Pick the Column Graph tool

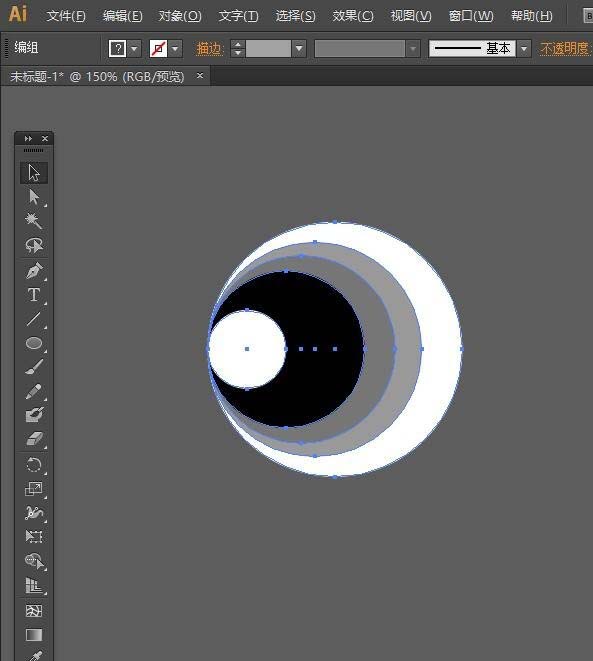click(34, 586)
